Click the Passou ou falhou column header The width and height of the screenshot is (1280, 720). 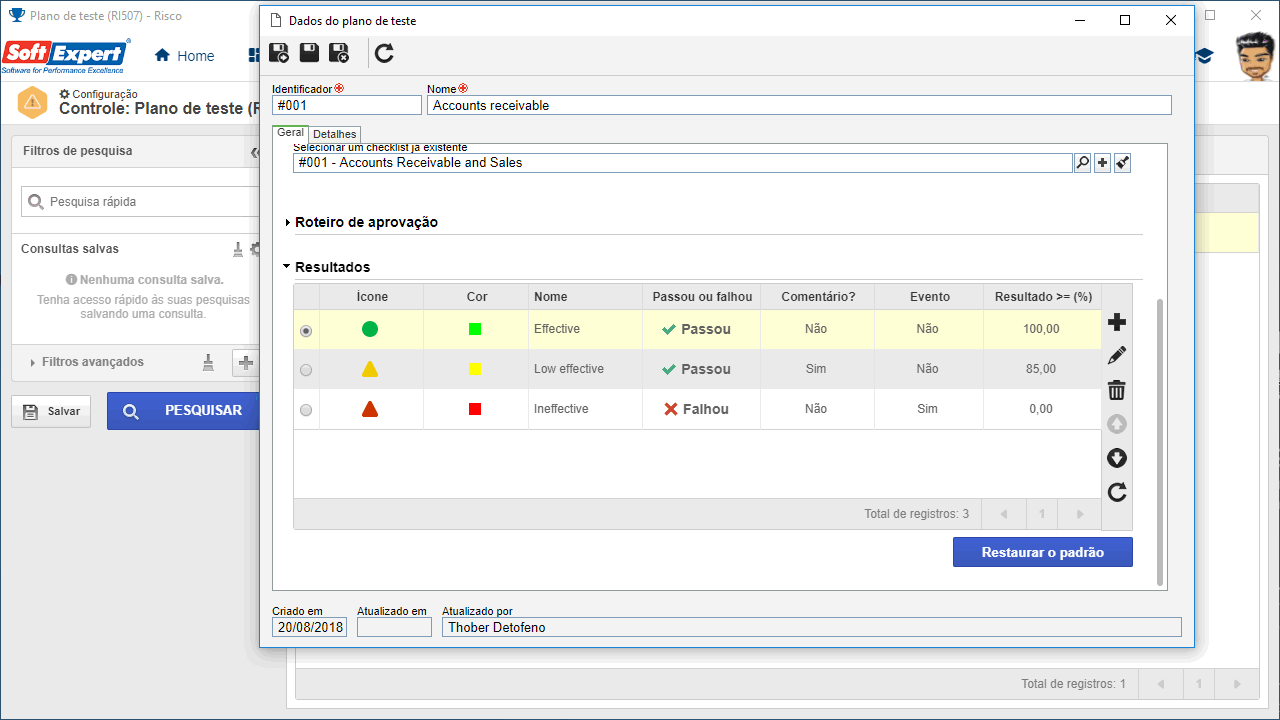pyautogui.click(x=701, y=296)
